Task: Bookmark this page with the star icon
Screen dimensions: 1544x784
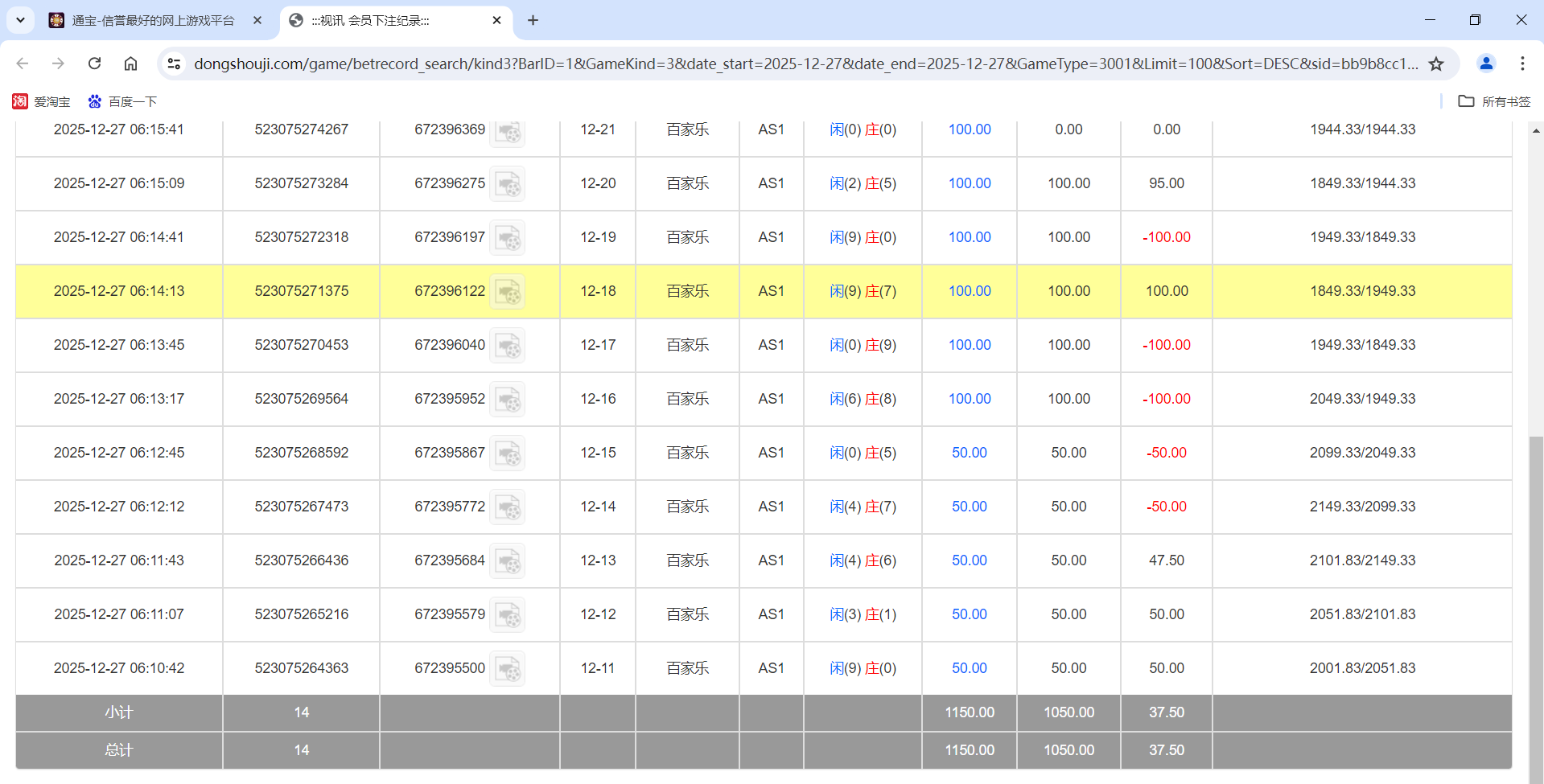Action: click(1436, 64)
